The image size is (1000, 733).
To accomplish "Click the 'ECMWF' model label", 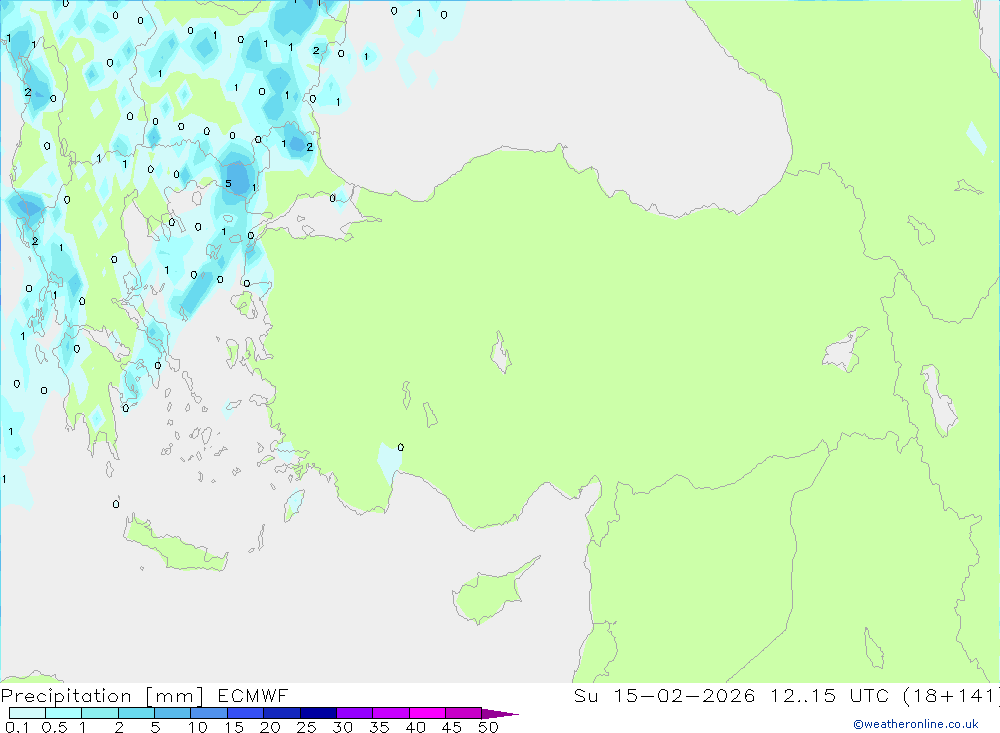I will tap(253, 695).
